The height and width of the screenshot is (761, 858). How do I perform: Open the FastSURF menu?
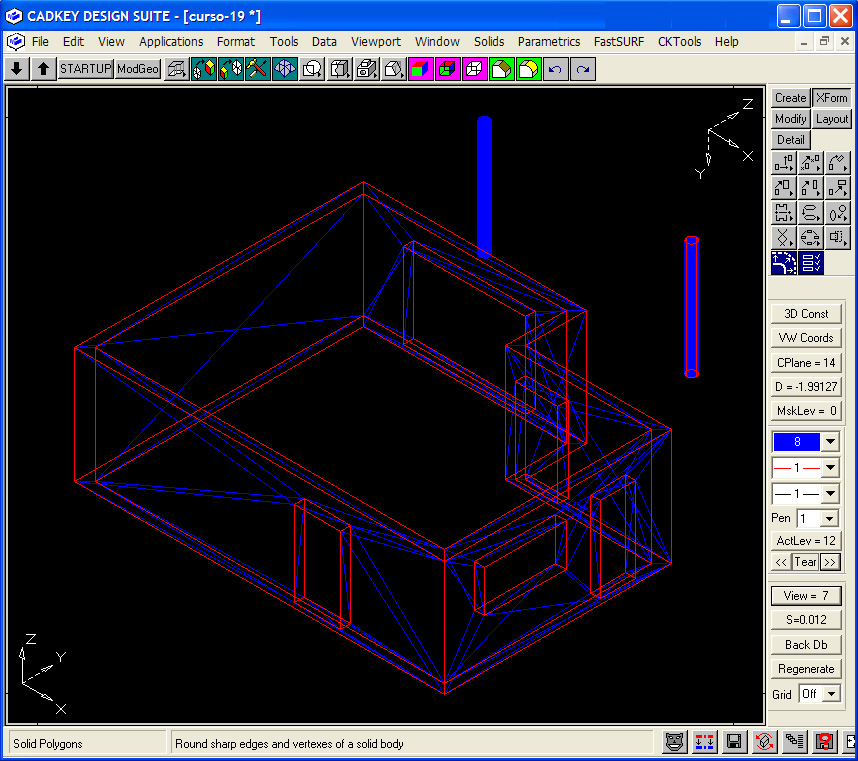click(619, 42)
